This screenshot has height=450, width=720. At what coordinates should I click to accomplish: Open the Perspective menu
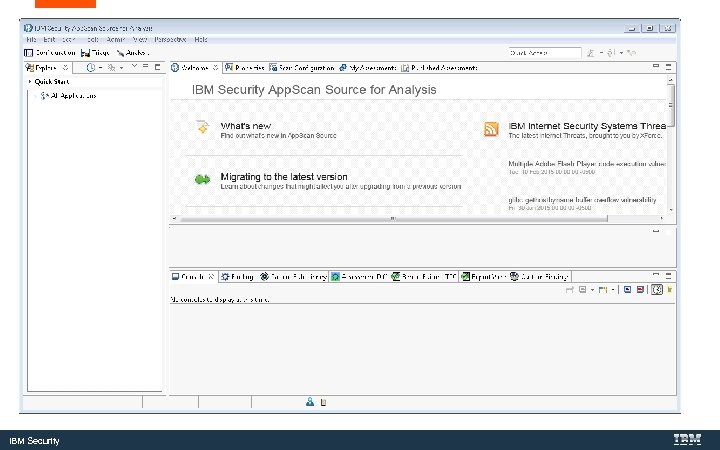170,39
